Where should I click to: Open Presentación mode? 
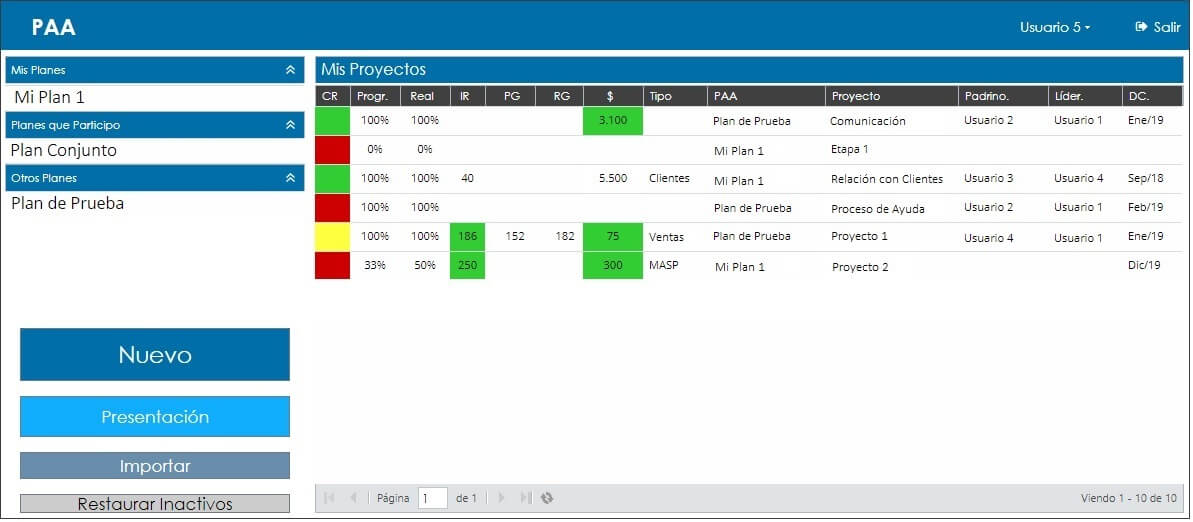tap(154, 416)
